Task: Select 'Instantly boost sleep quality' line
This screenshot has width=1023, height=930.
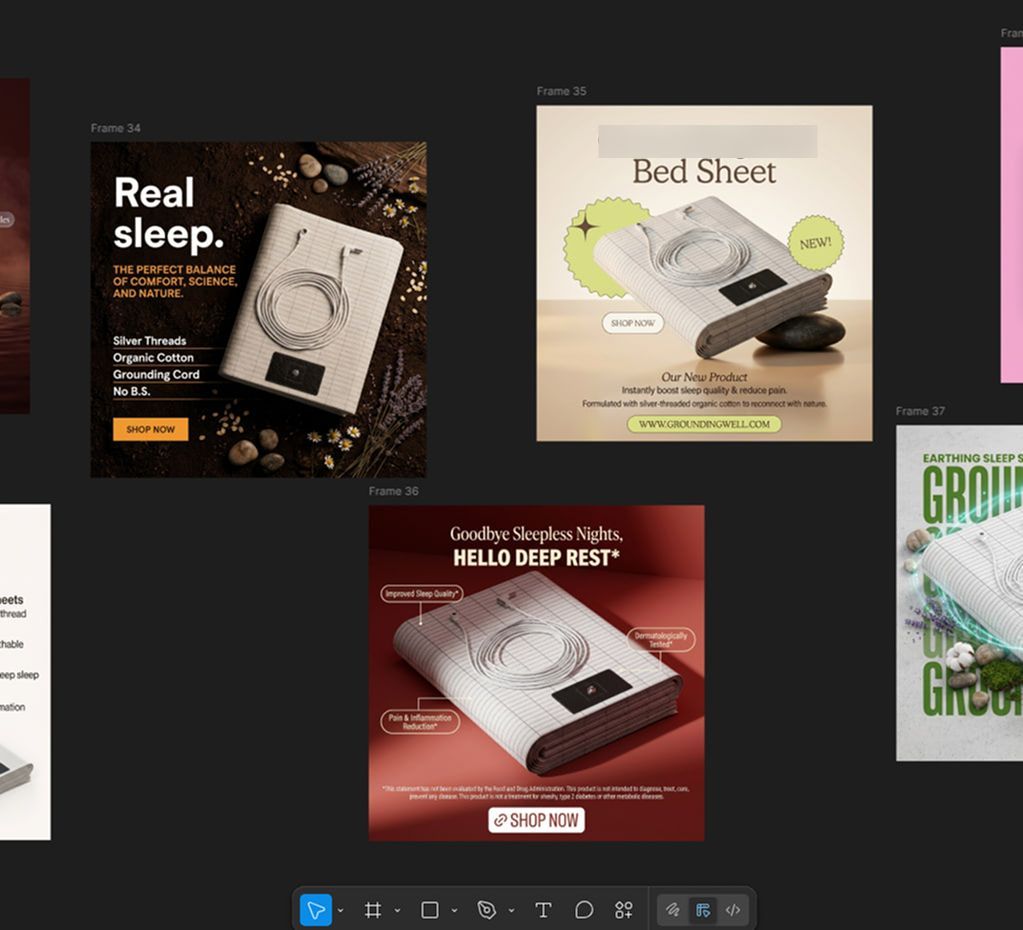Action: pos(704,390)
